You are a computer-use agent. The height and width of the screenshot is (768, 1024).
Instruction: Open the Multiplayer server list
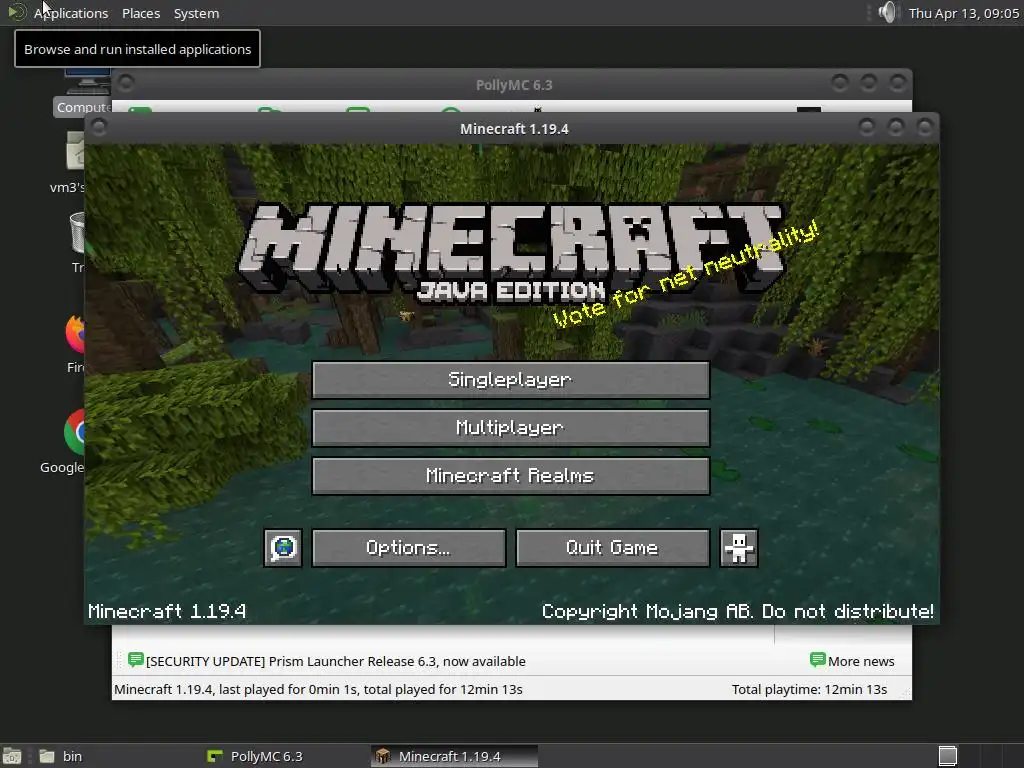pos(511,428)
